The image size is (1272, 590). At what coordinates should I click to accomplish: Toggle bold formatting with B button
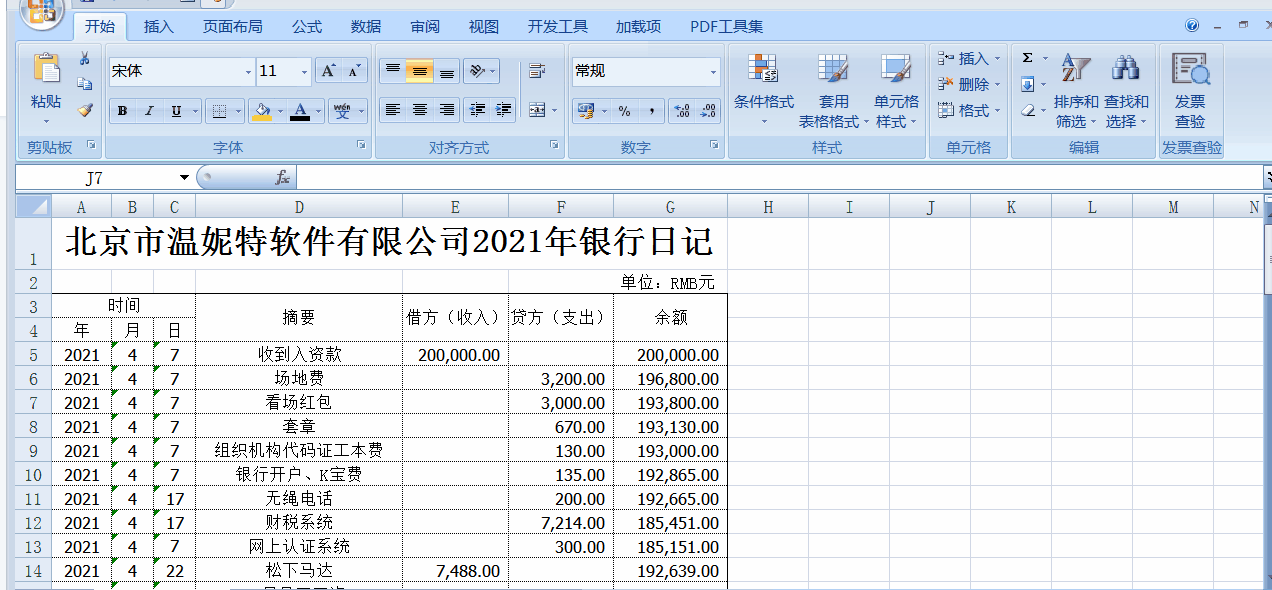[121, 110]
